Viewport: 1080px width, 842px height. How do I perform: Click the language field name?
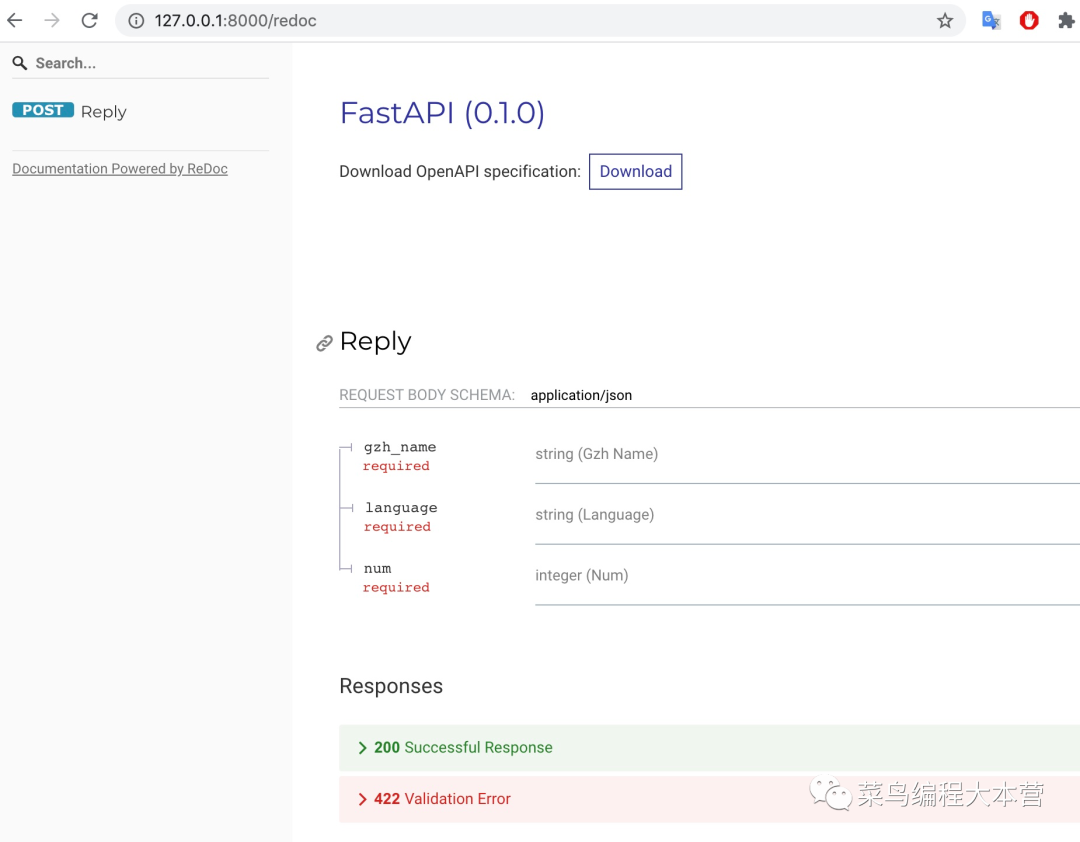pos(401,508)
